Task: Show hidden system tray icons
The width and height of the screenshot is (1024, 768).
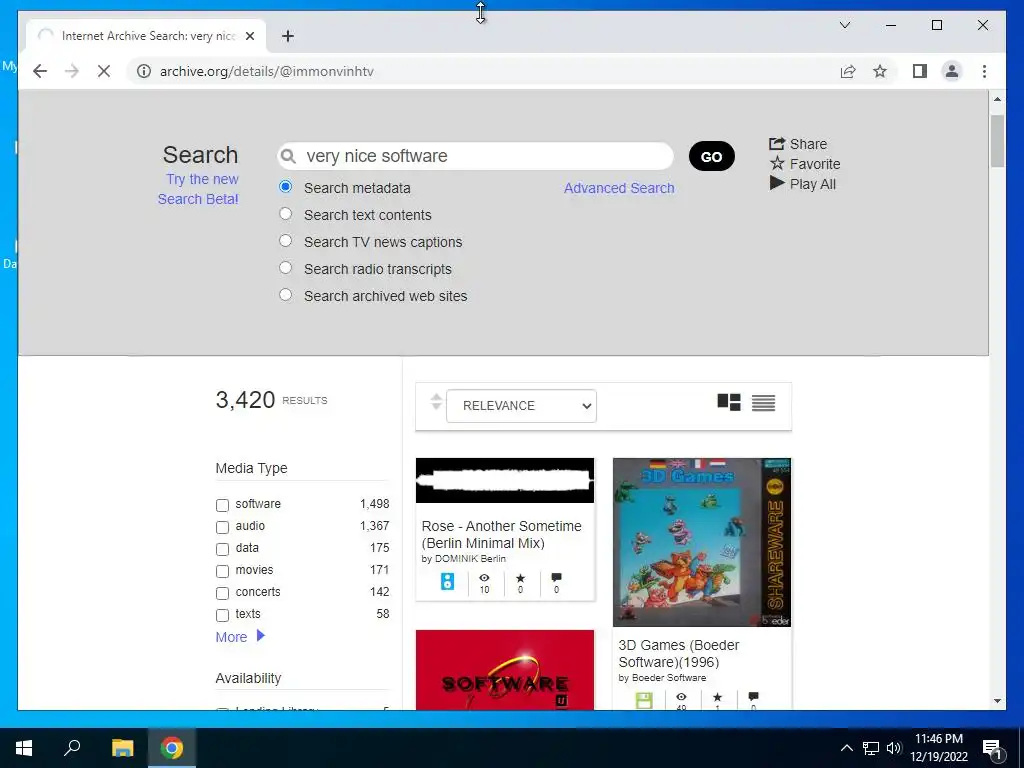Action: 846,748
